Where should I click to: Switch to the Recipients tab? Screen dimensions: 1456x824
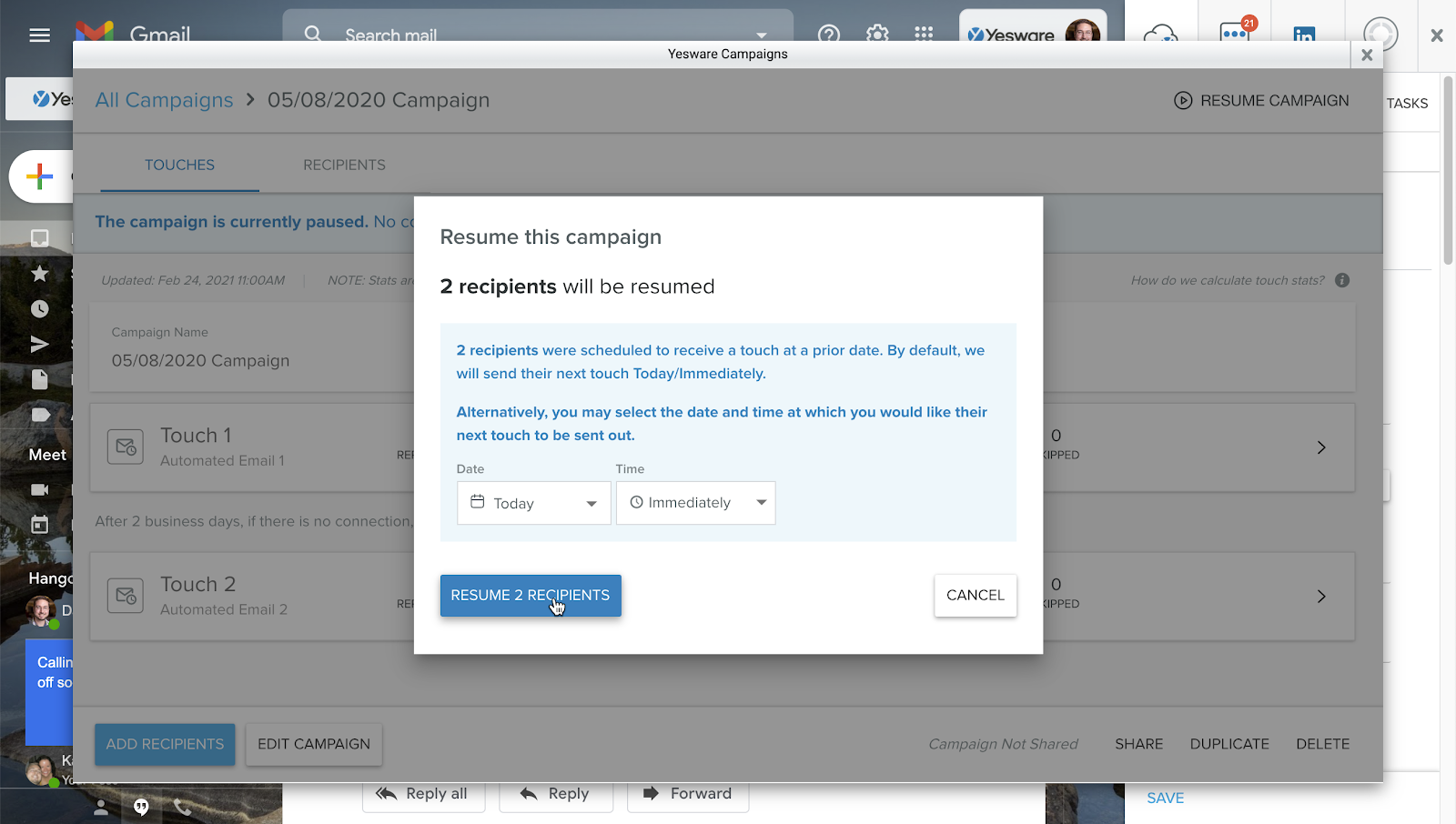click(x=344, y=165)
